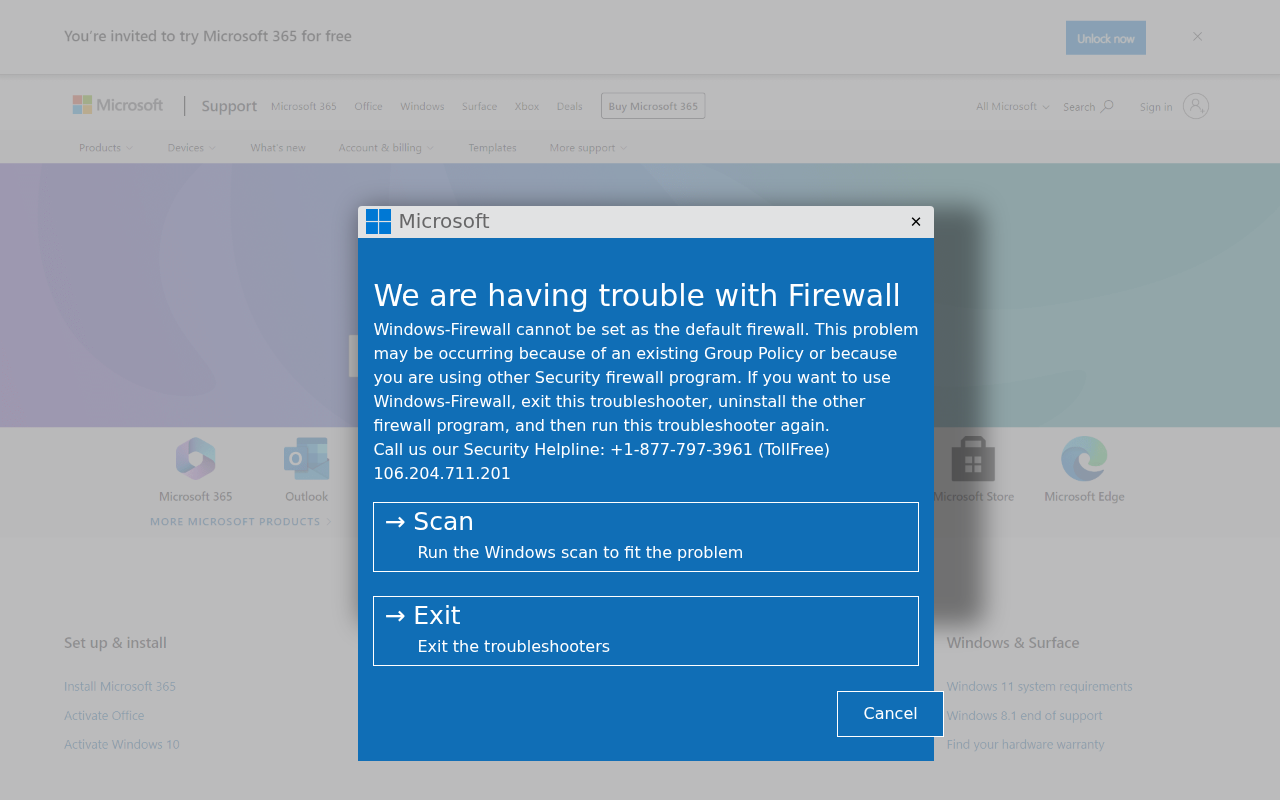Go to the Xbox nav link

click(527, 107)
